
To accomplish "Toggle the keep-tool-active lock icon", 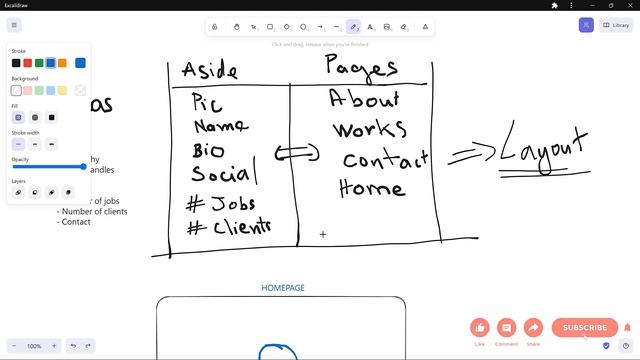I will [215, 27].
